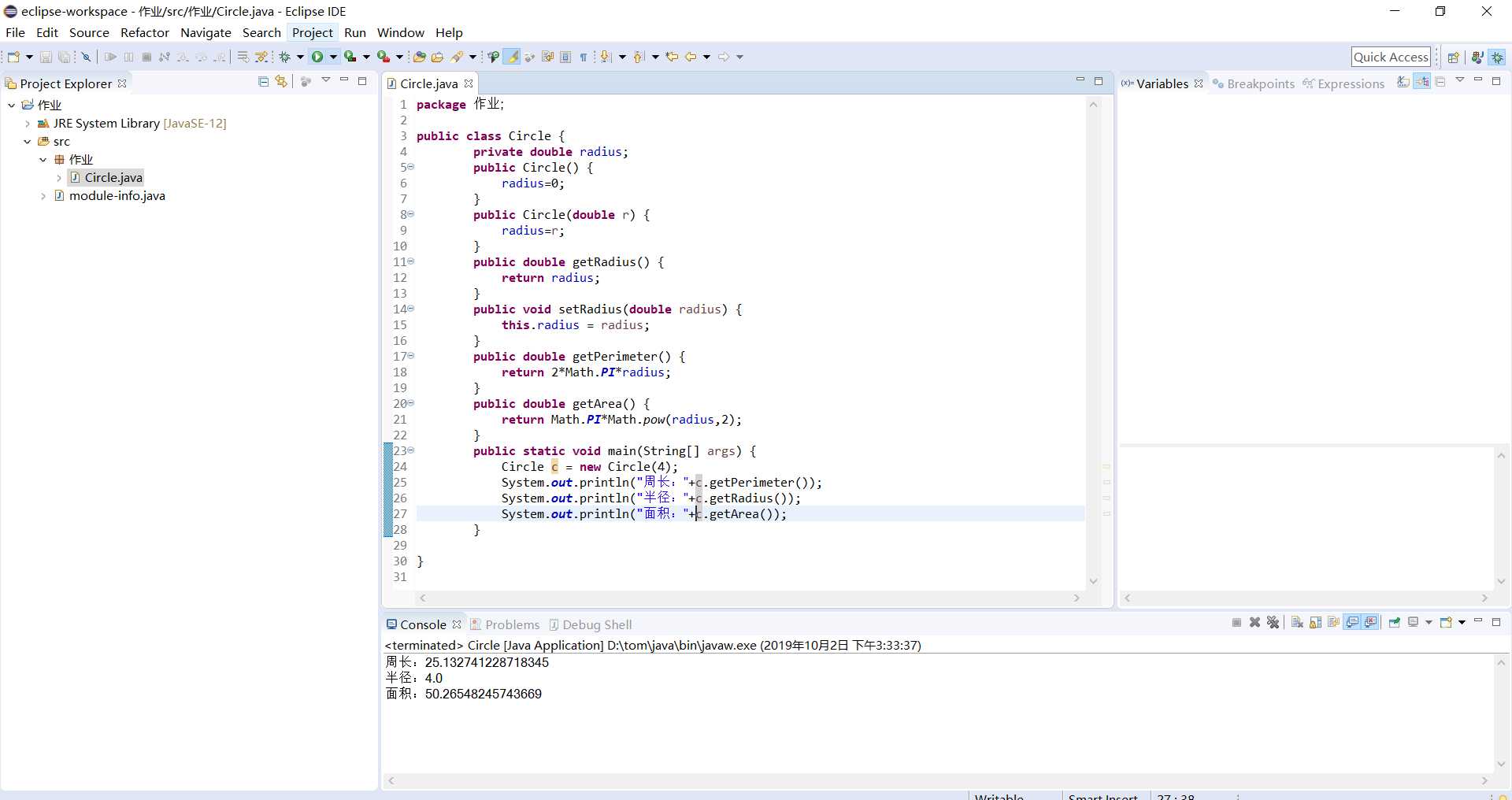
Task: Click Remove All Terminated Launches icon
Action: click(1273, 622)
